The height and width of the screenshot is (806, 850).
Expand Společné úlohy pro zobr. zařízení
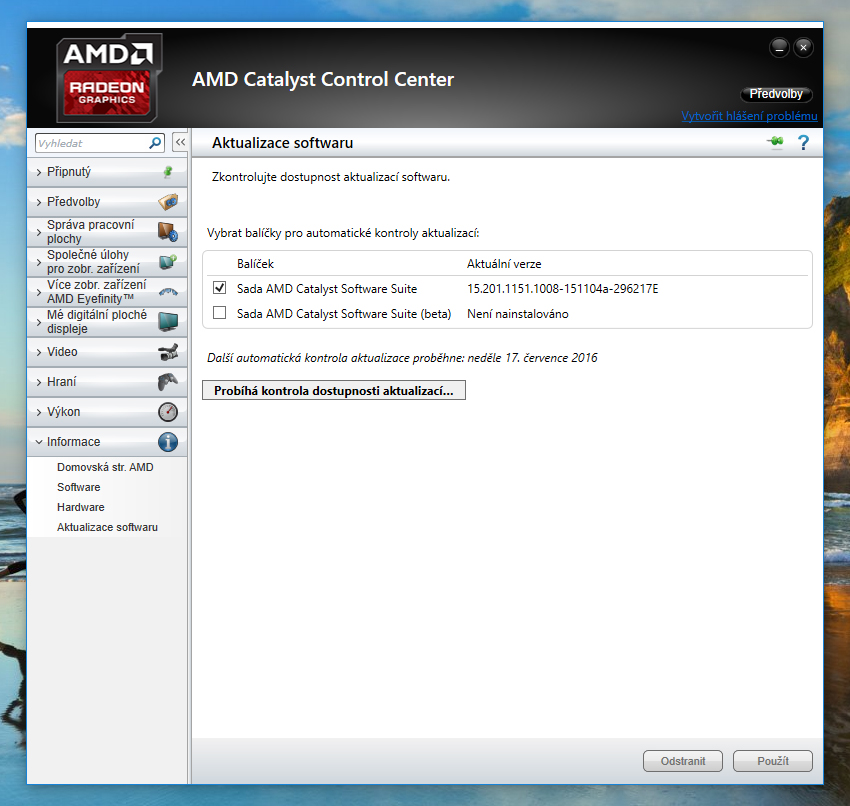pyautogui.click(x=107, y=262)
